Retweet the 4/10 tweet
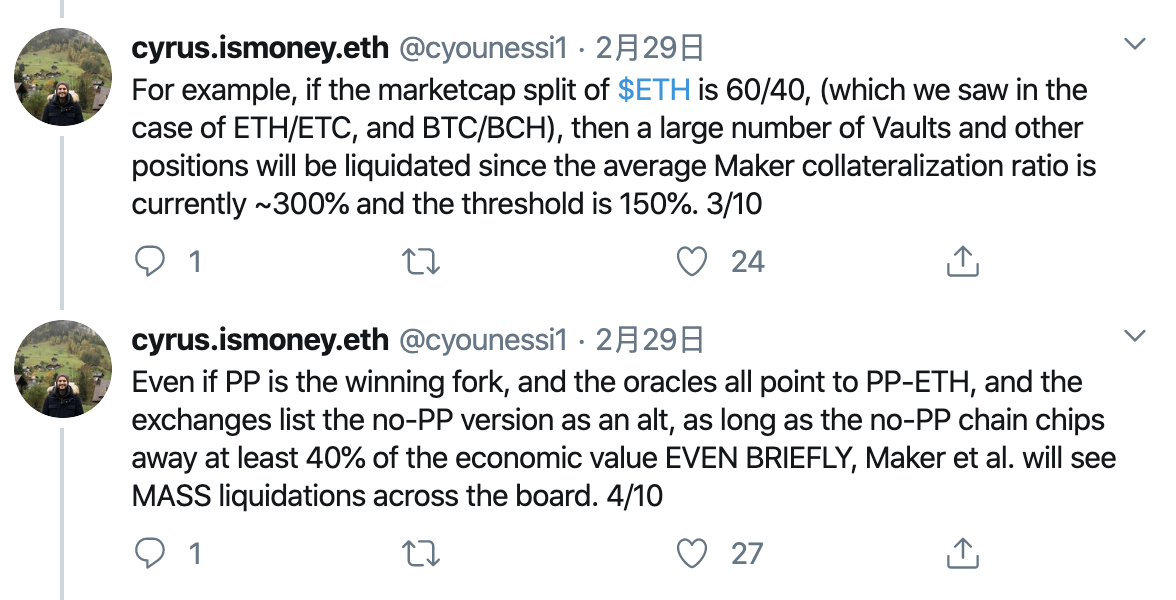This screenshot has width=1176, height=600. point(421,554)
